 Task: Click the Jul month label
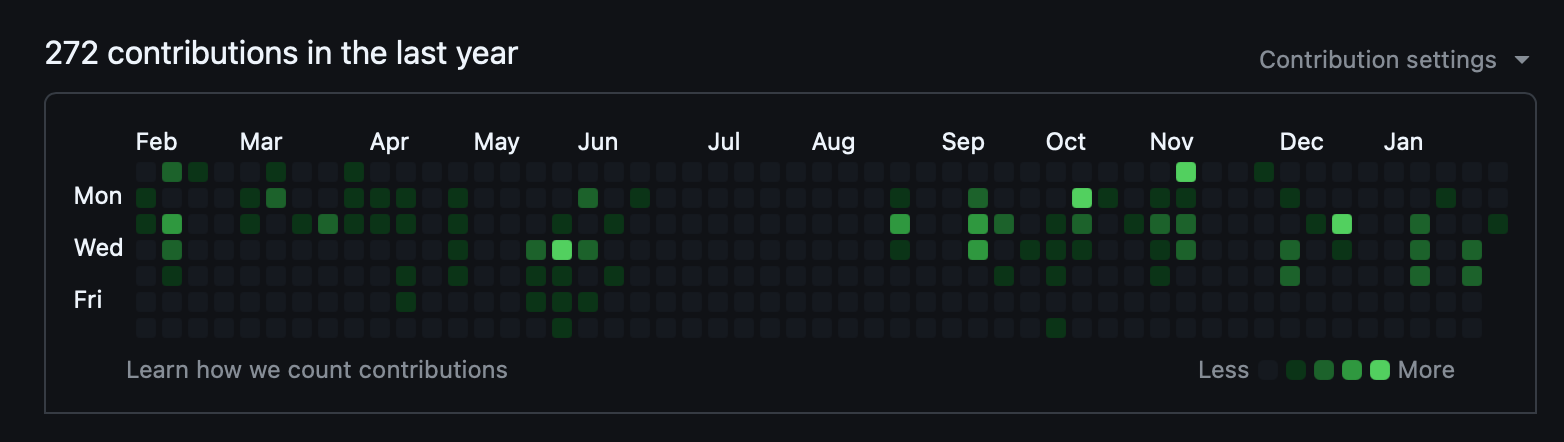tap(724, 142)
